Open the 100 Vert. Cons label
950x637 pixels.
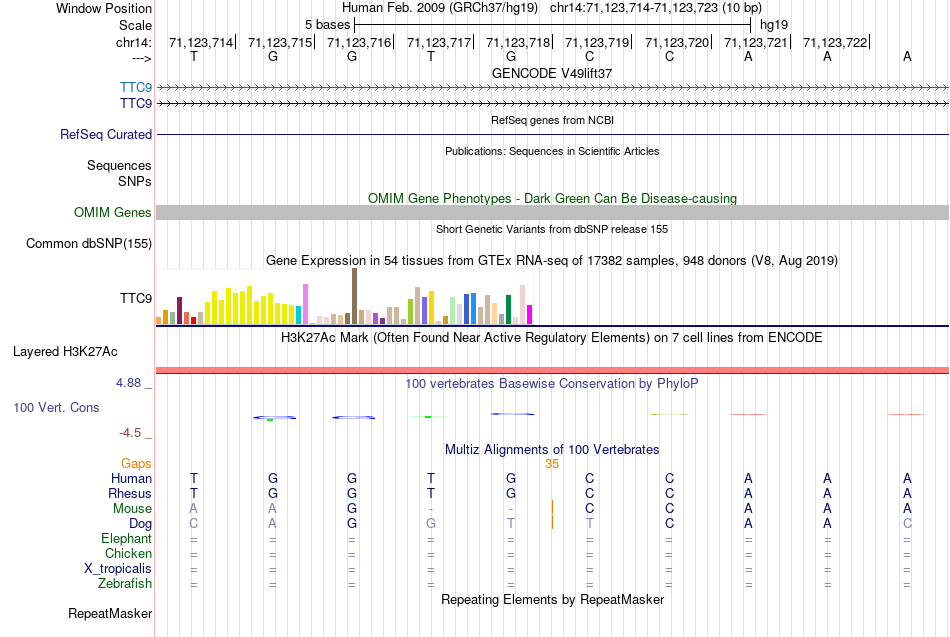(56, 408)
